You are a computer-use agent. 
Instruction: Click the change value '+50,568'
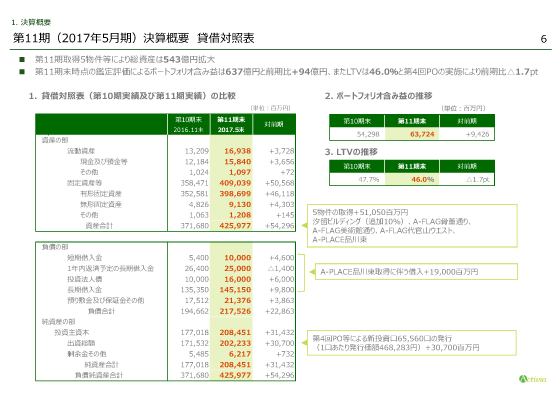click(x=280, y=183)
